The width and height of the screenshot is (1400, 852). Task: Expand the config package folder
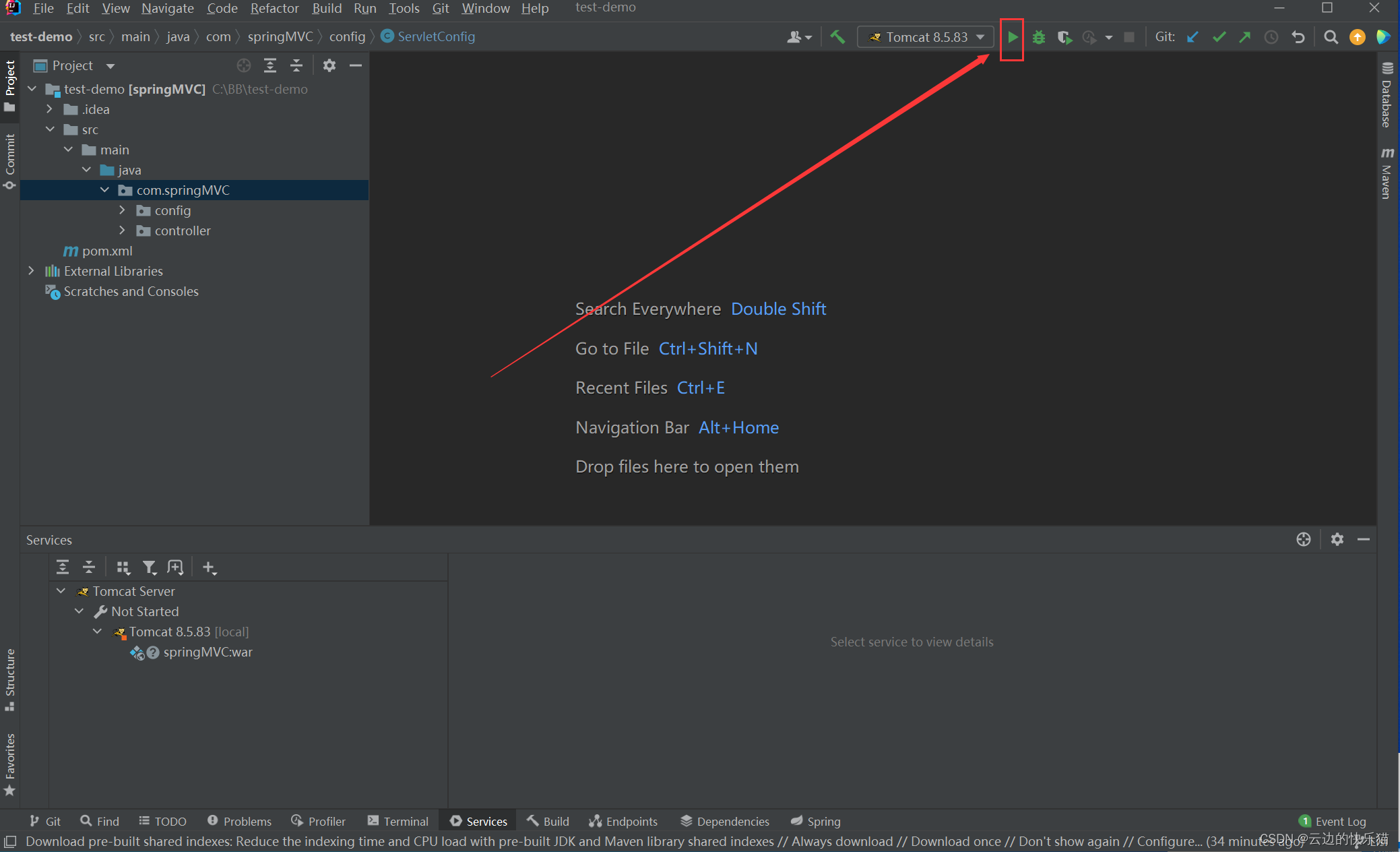click(x=122, y=210)
